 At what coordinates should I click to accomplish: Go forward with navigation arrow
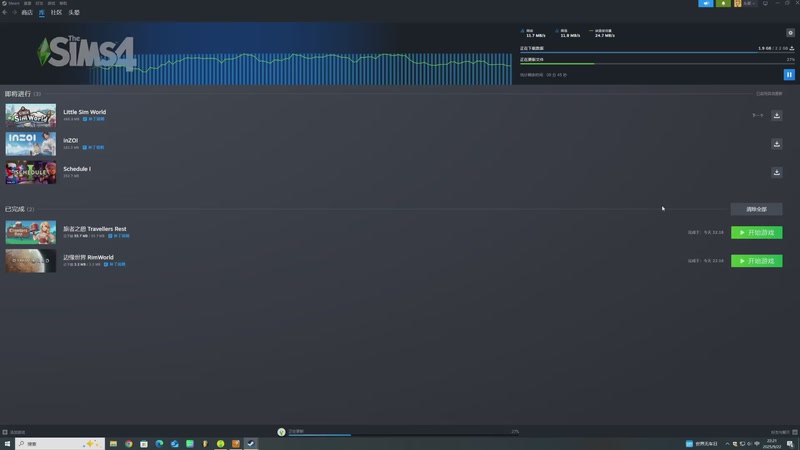(x=14, y=12)
